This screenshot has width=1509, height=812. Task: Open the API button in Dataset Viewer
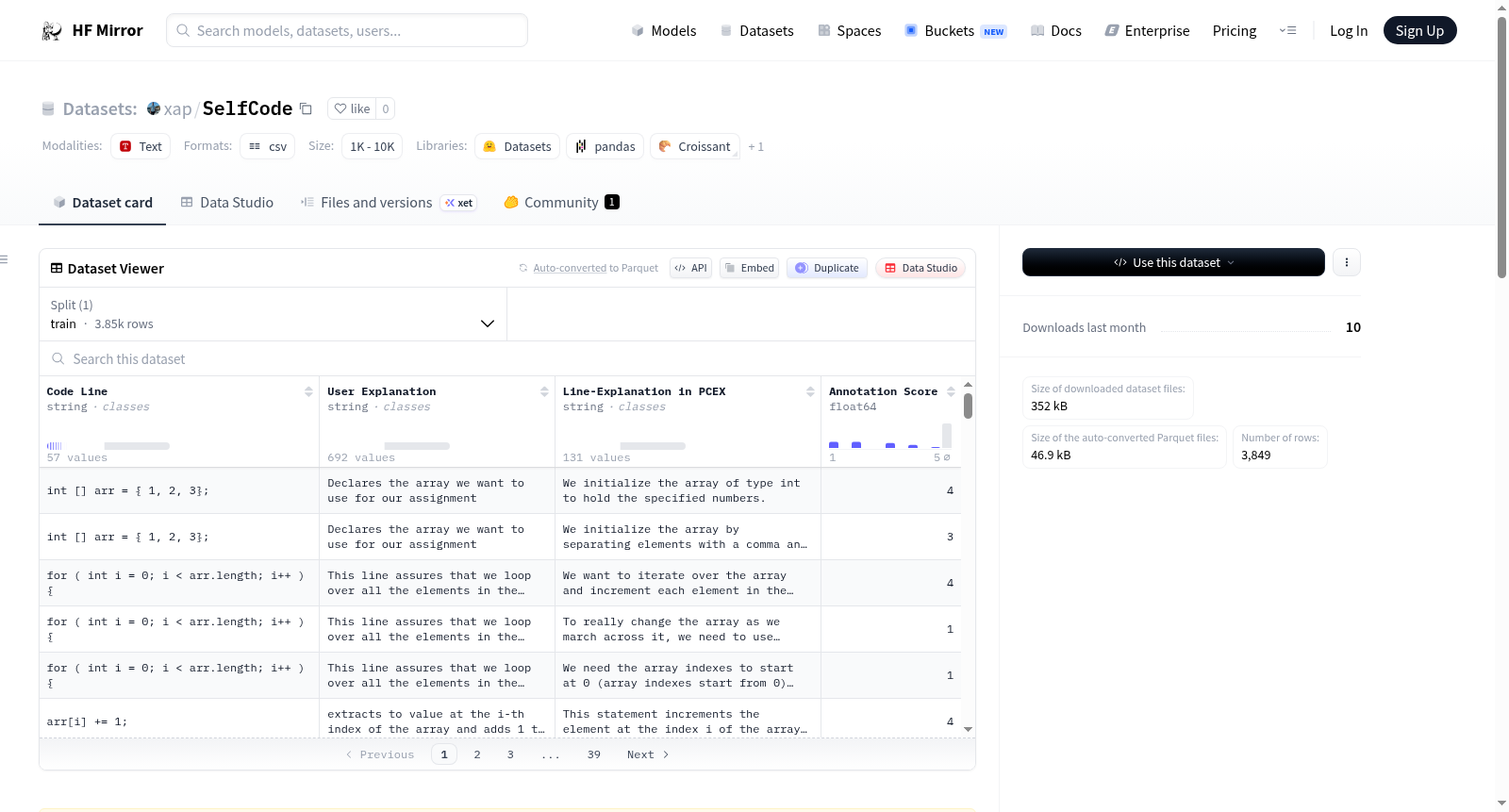coord(690,268)
